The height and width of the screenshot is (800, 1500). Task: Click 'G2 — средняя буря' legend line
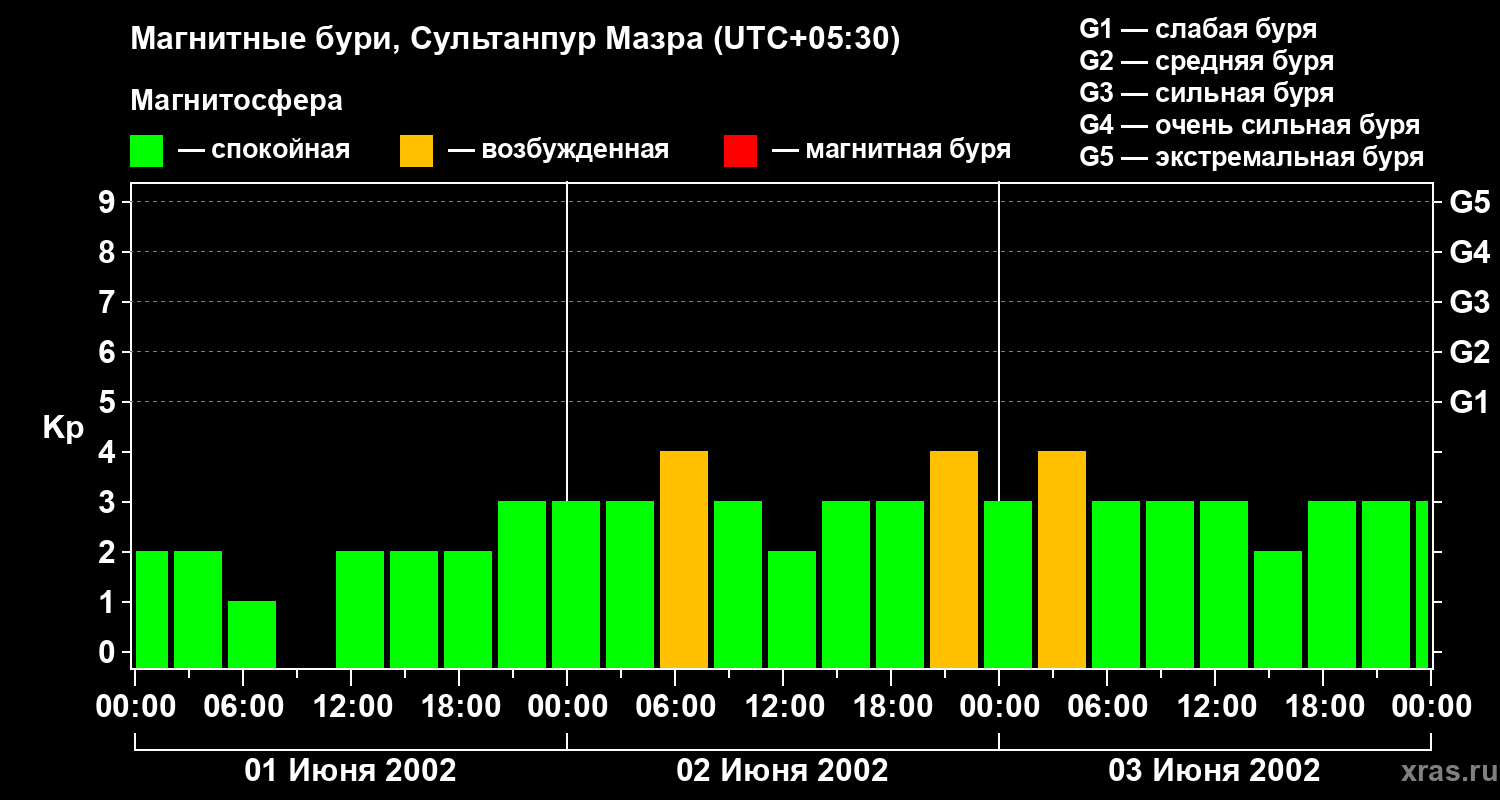point(1207,61)
